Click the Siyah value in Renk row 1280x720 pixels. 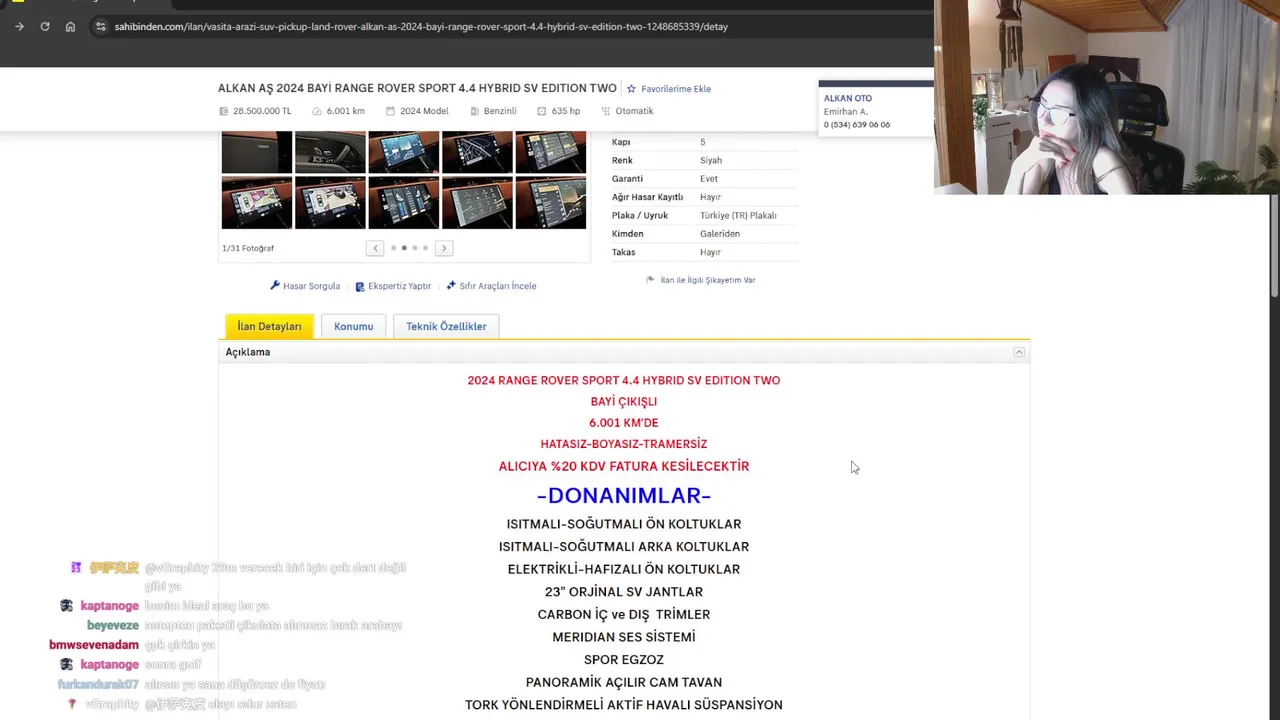click(x=711, y=160)
